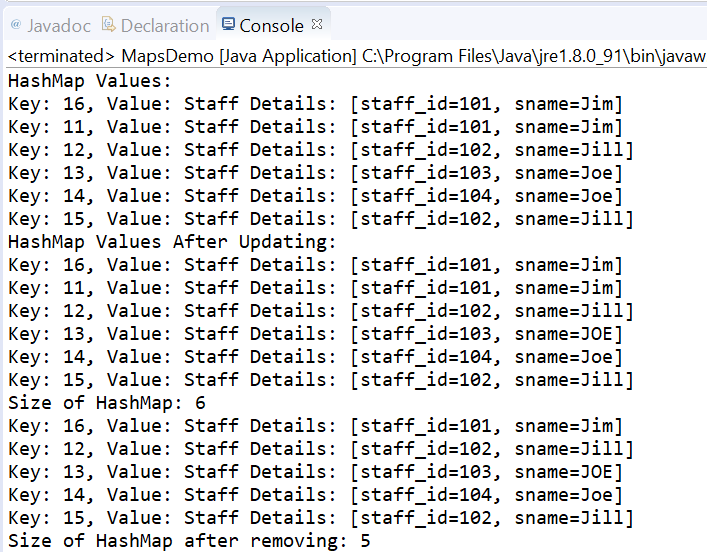Click the Key: 13 line showing sname=Joe
Image resolution: width=707 pixels, height=552 pixels.
coord(315,173)
